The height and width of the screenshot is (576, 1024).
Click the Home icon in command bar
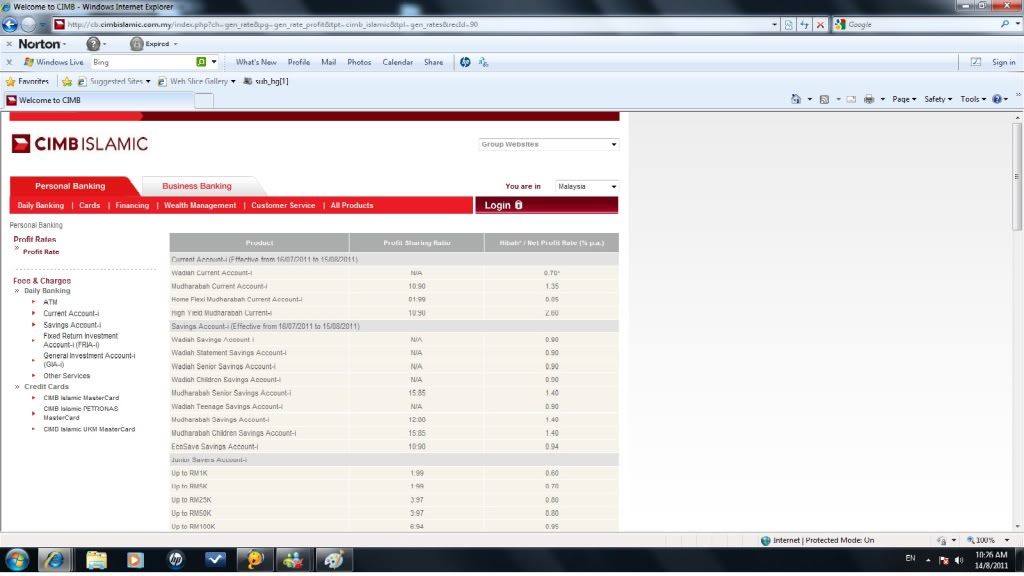pos(796,99)
